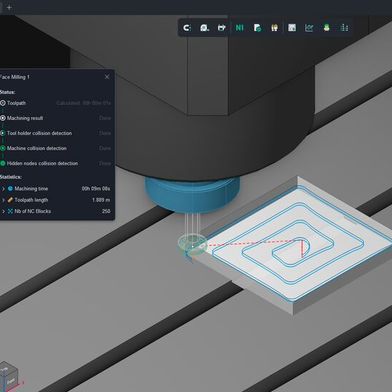Viewport: 392px width, 392px height.
Task: Click the Machining result status icon
Action: click(x=3, y=118)
